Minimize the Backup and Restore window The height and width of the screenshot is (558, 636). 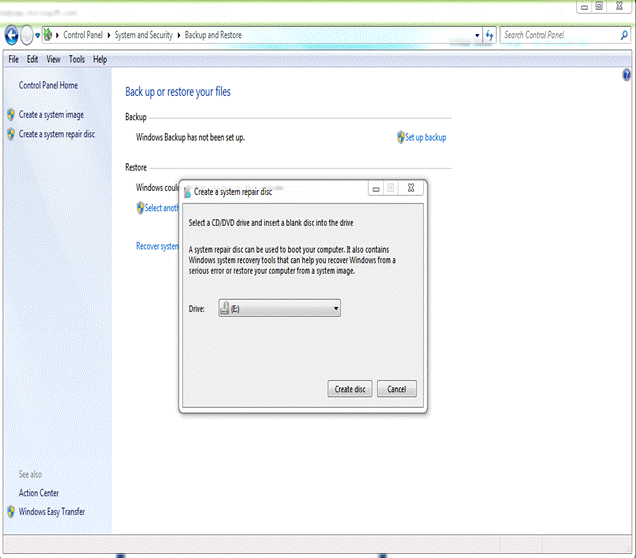pos(584,6)
